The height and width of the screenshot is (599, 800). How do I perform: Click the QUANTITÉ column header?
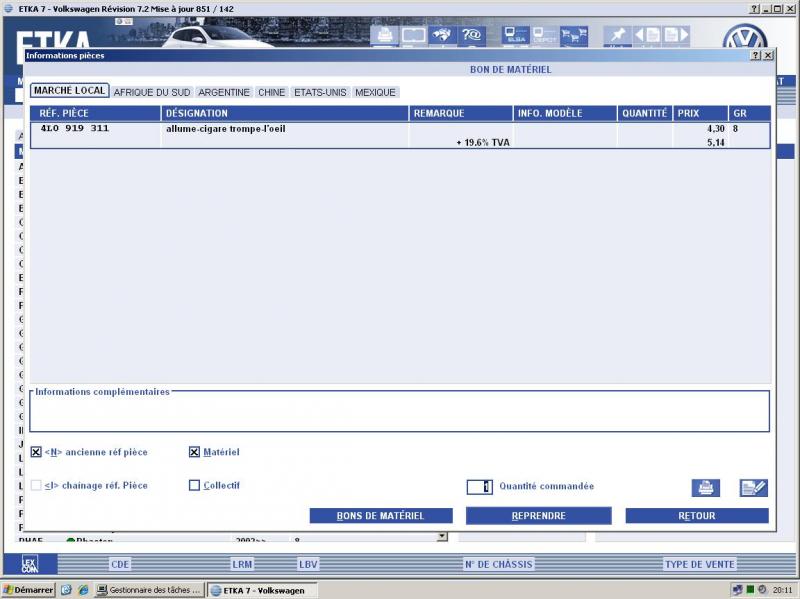click(645, 113)
